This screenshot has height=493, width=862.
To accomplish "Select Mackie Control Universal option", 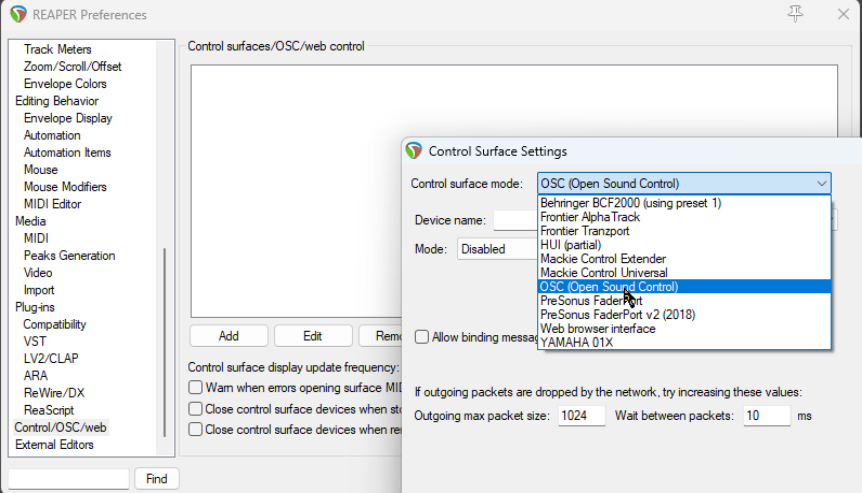I will (x=684, y=273).
